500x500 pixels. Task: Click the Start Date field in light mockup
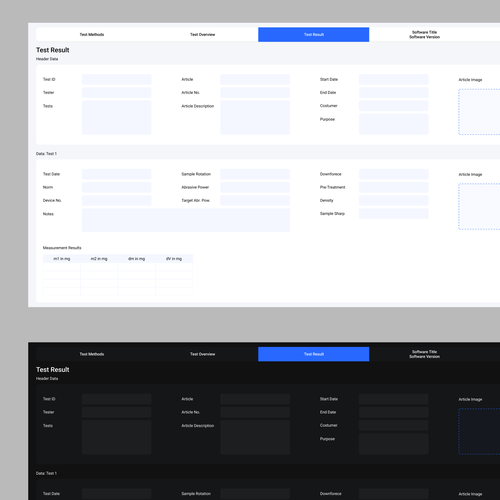tap(394, 79)
